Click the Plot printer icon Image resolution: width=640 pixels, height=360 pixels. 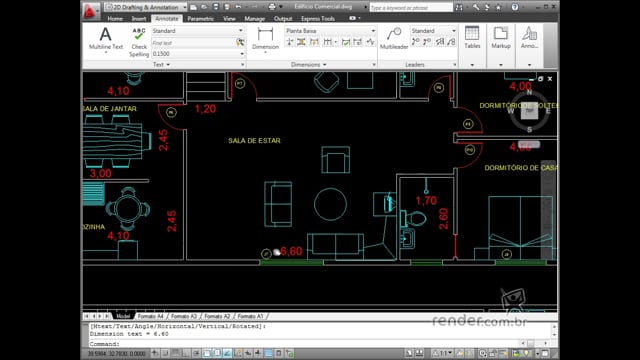click(x=272, y=7)
